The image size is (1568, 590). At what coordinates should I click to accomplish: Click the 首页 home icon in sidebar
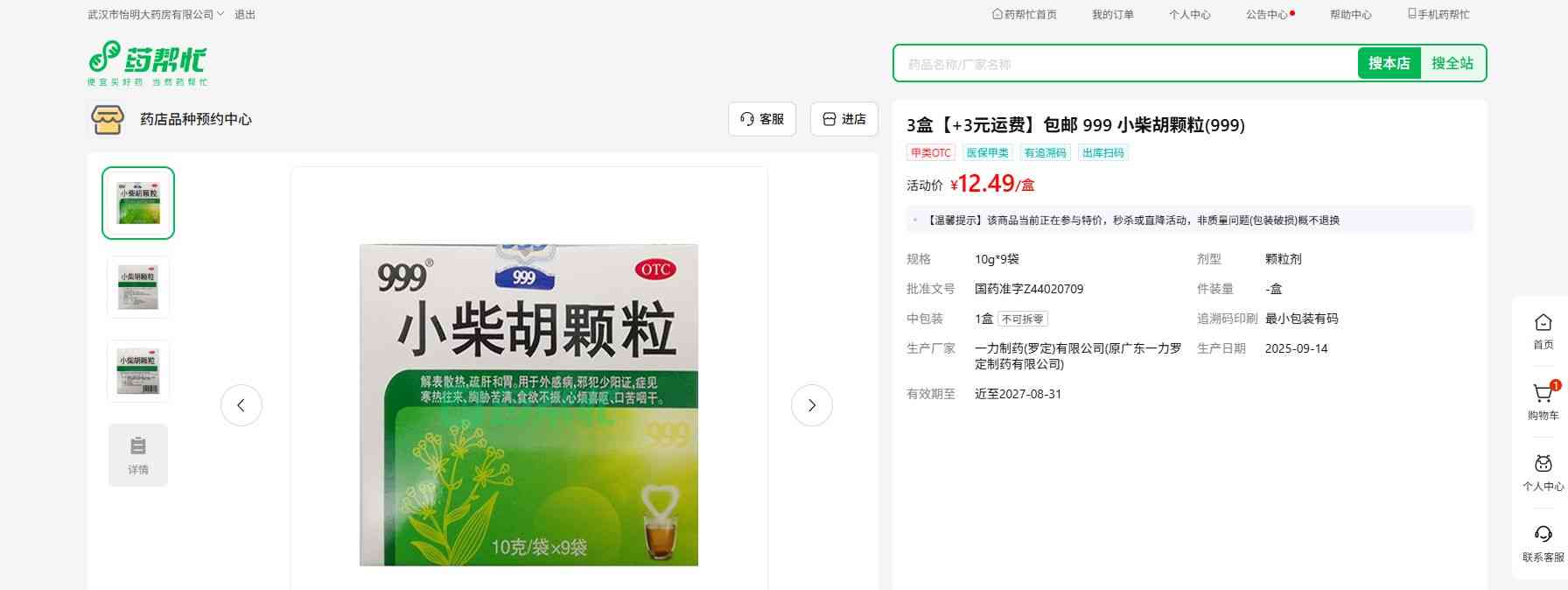point(1543,323)
